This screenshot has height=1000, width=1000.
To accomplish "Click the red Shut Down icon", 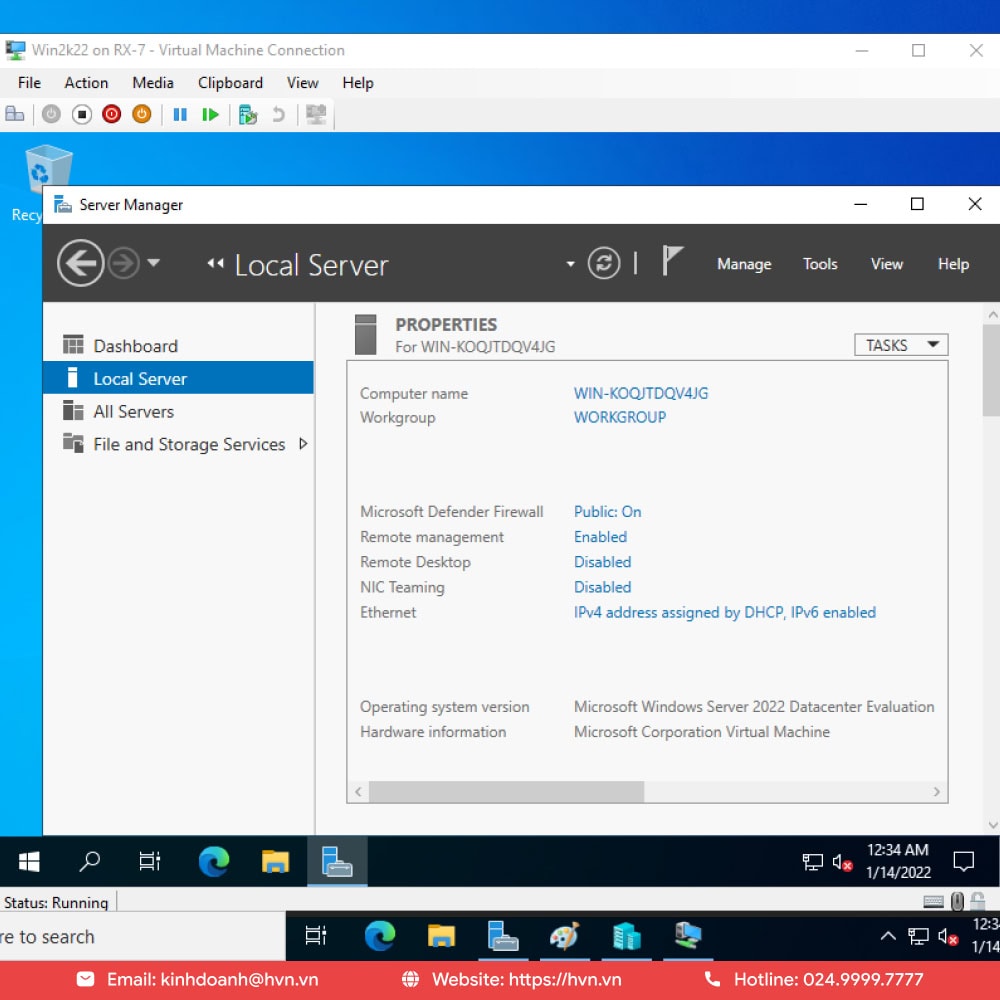I will tap(112, 115).
